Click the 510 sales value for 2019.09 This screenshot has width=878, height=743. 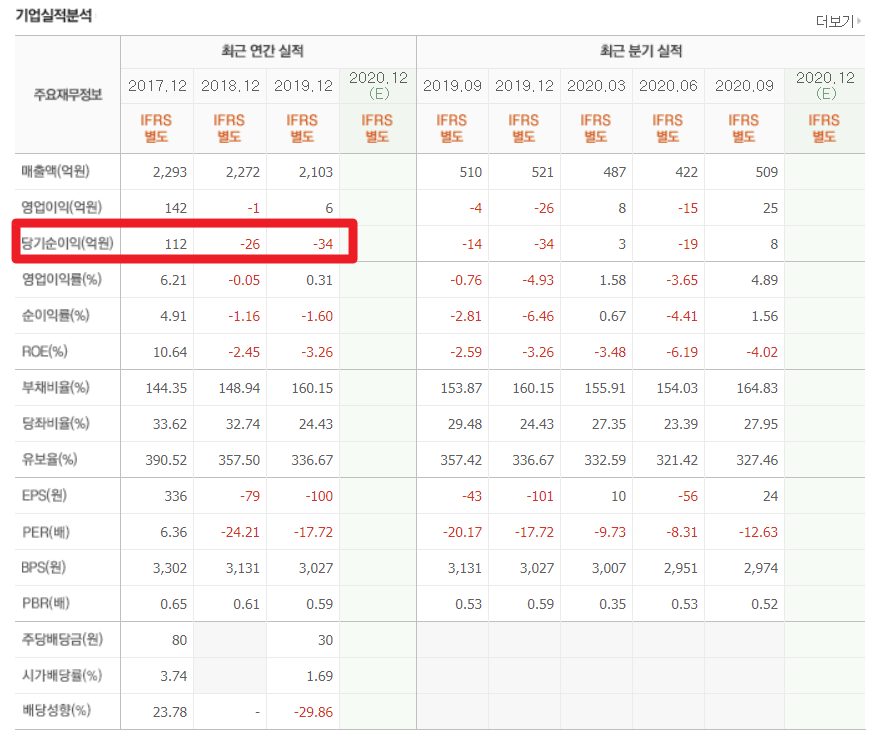pos(470,172)
